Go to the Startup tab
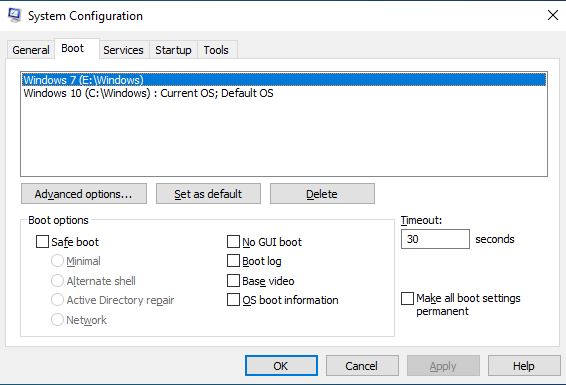This screenshot has width=566, height=385. 173,50
